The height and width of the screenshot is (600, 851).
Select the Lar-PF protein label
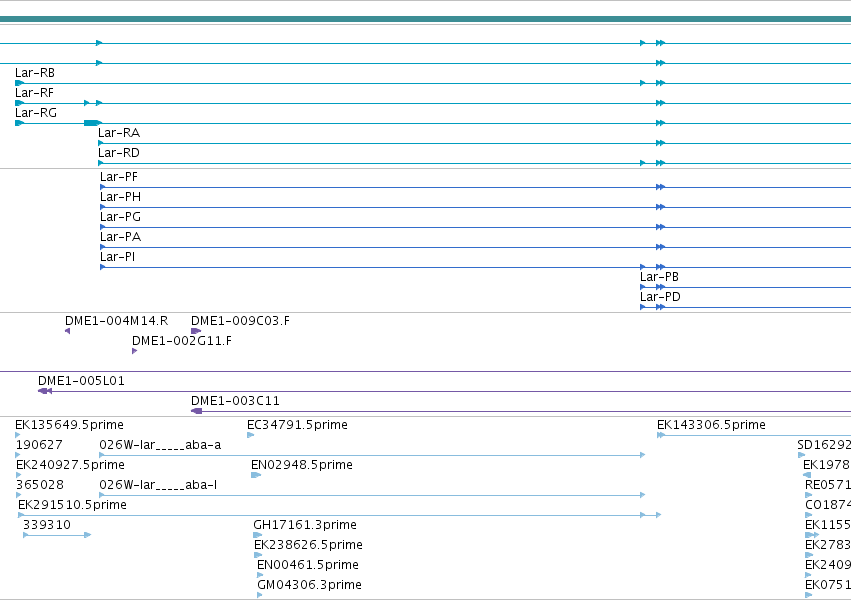(x=119, y=177)
